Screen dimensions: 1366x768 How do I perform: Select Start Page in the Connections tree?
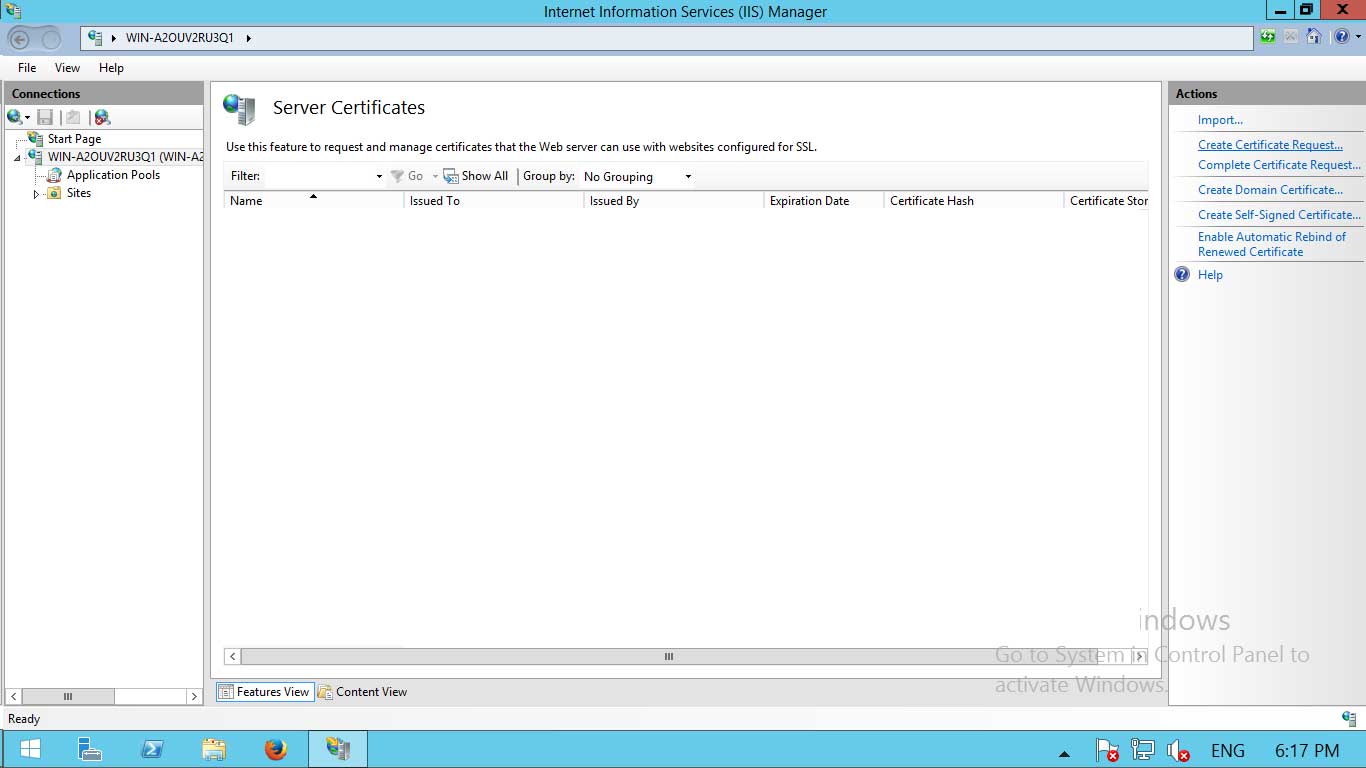(74, 139)
